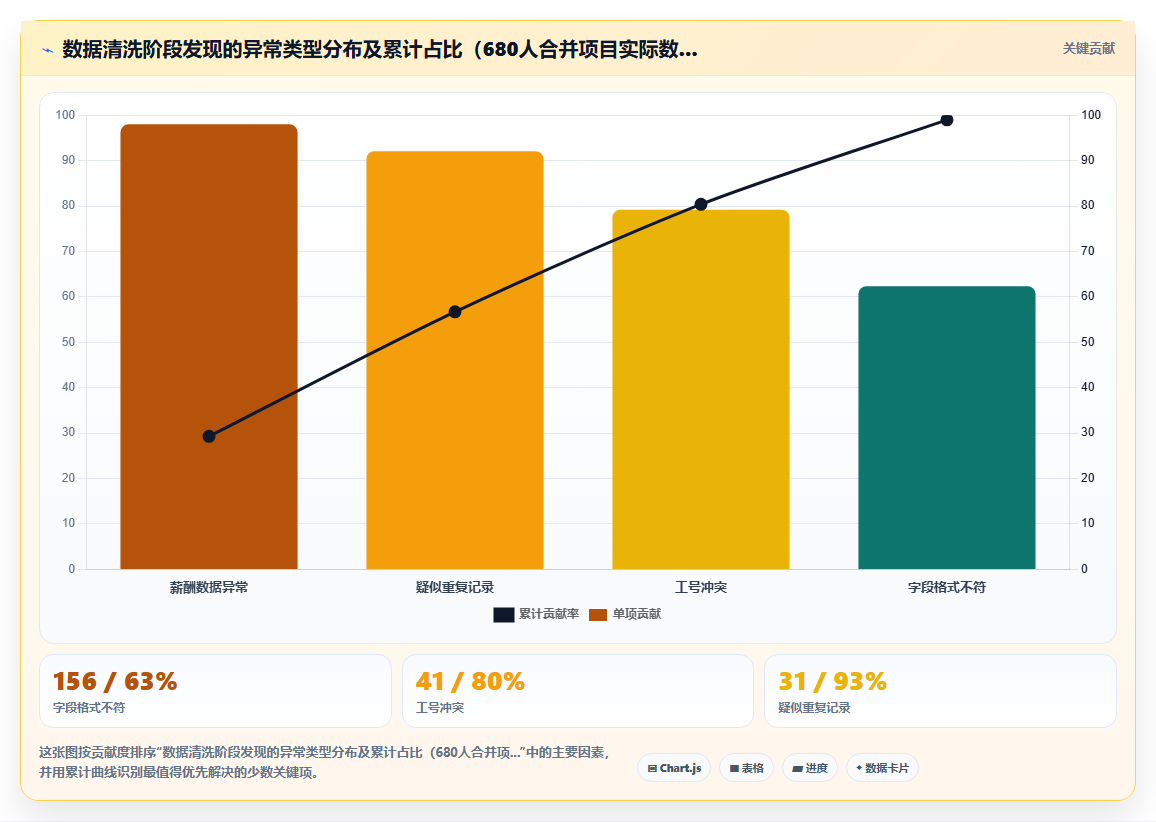Click the icon in the 进度 tag
1156x822 pixels.
[x=797, y=768]
